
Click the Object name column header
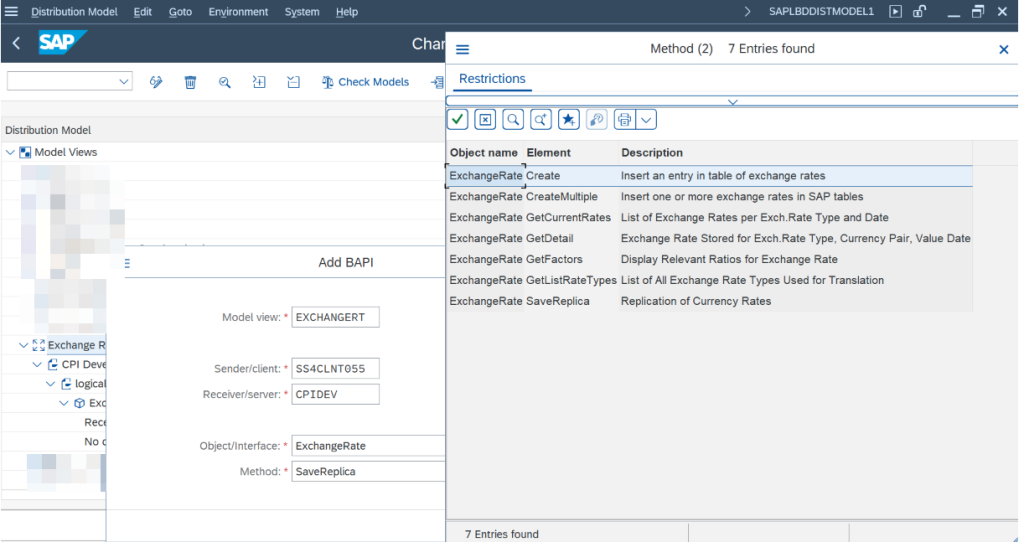click(484, 153)
